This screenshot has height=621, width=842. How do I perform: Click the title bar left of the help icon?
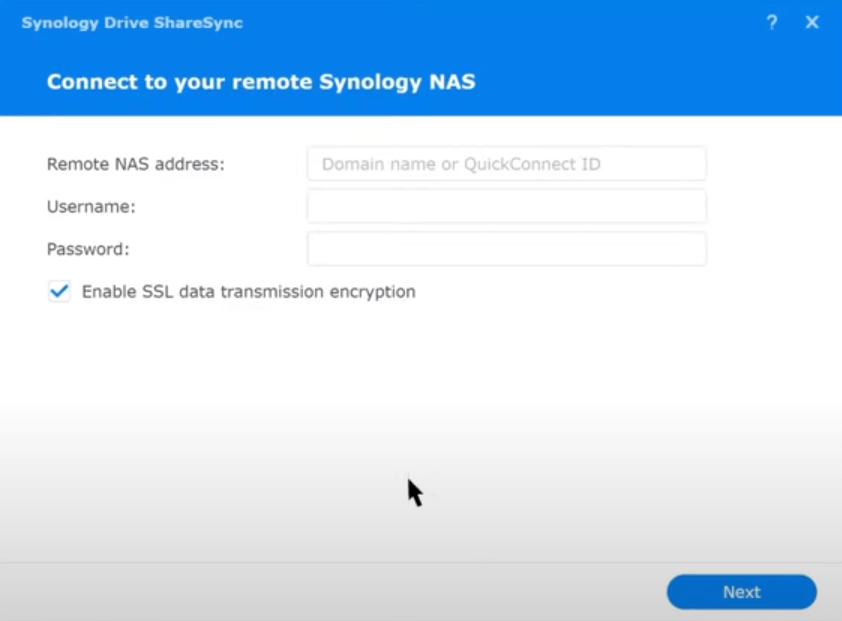click(500, 22)
